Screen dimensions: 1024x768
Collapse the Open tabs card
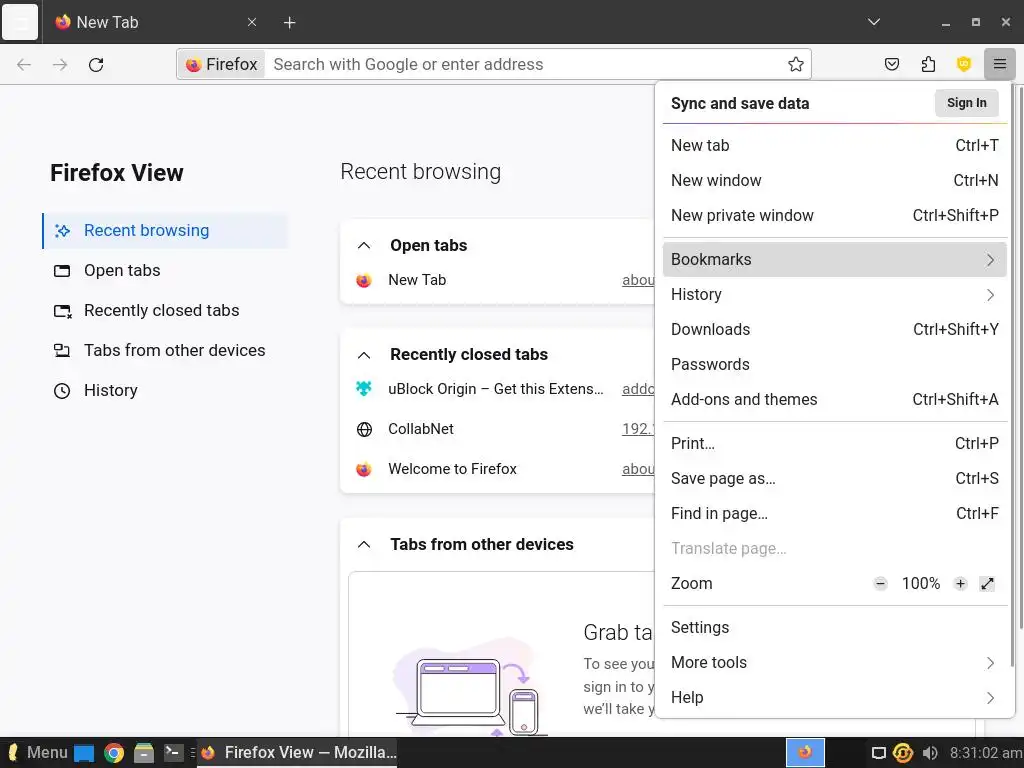[x=364, y=246]
